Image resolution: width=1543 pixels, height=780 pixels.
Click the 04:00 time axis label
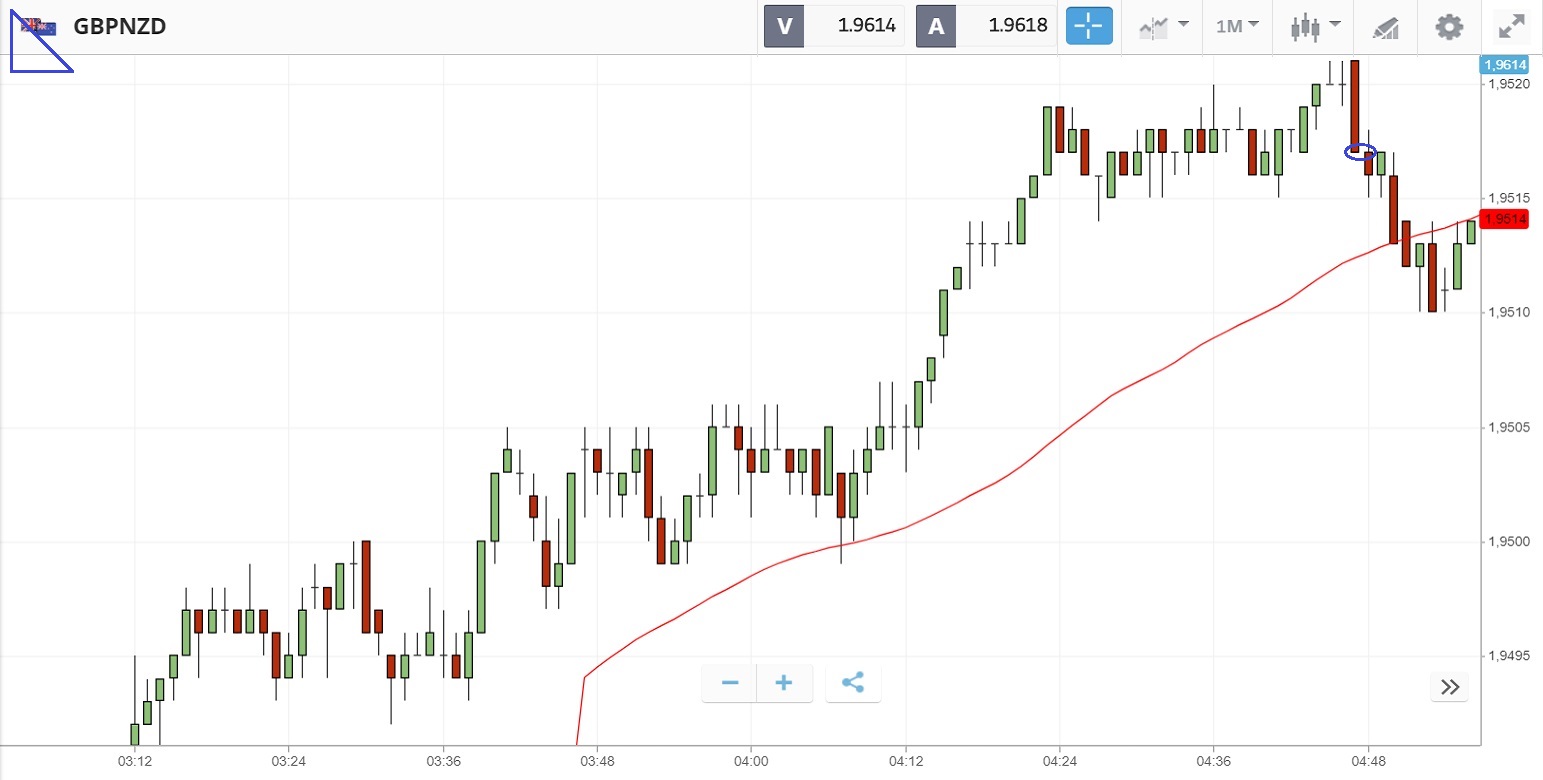tap(750, 762)
